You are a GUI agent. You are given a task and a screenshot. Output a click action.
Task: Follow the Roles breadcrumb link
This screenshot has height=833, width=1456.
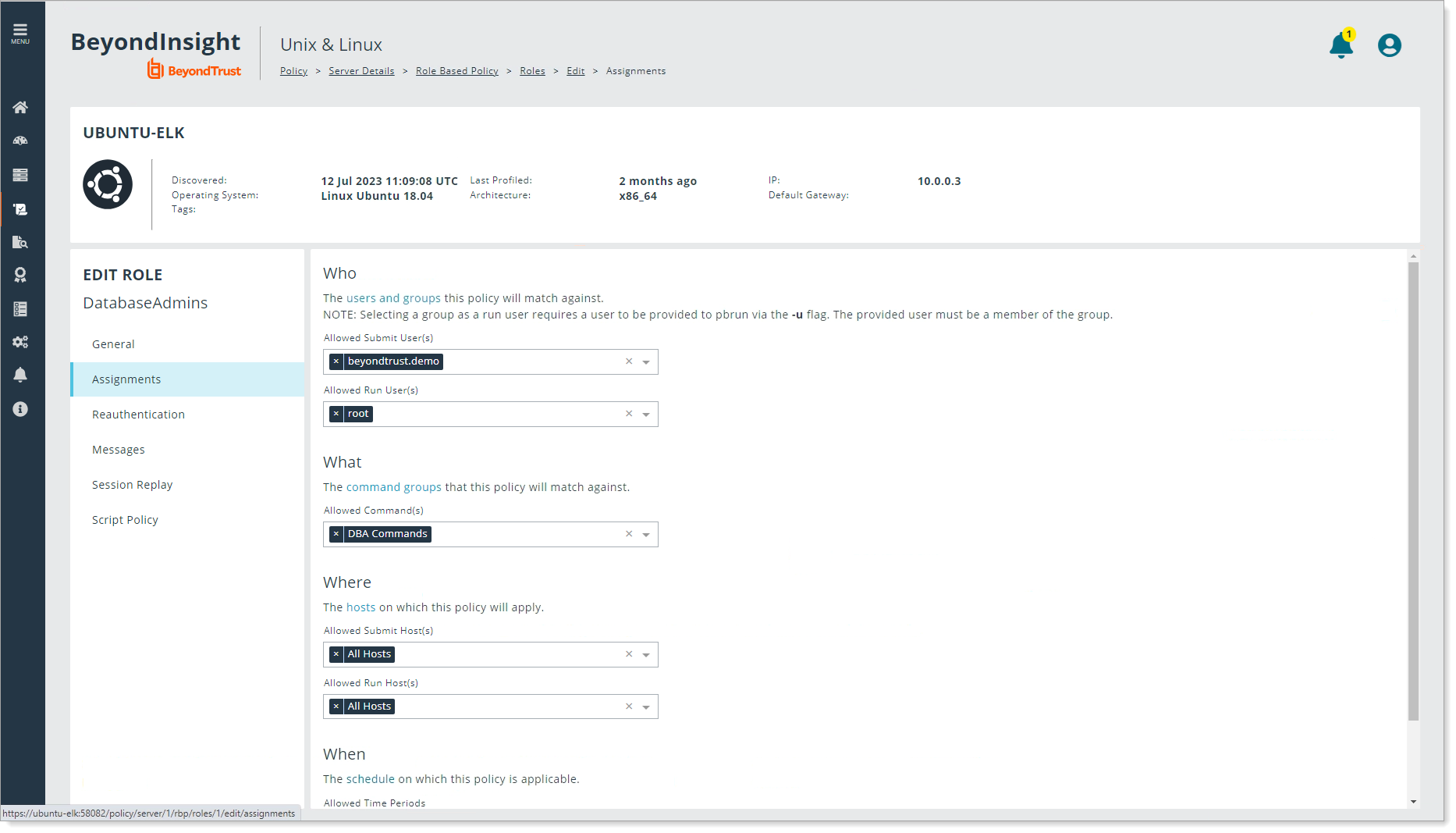(533, 71)
